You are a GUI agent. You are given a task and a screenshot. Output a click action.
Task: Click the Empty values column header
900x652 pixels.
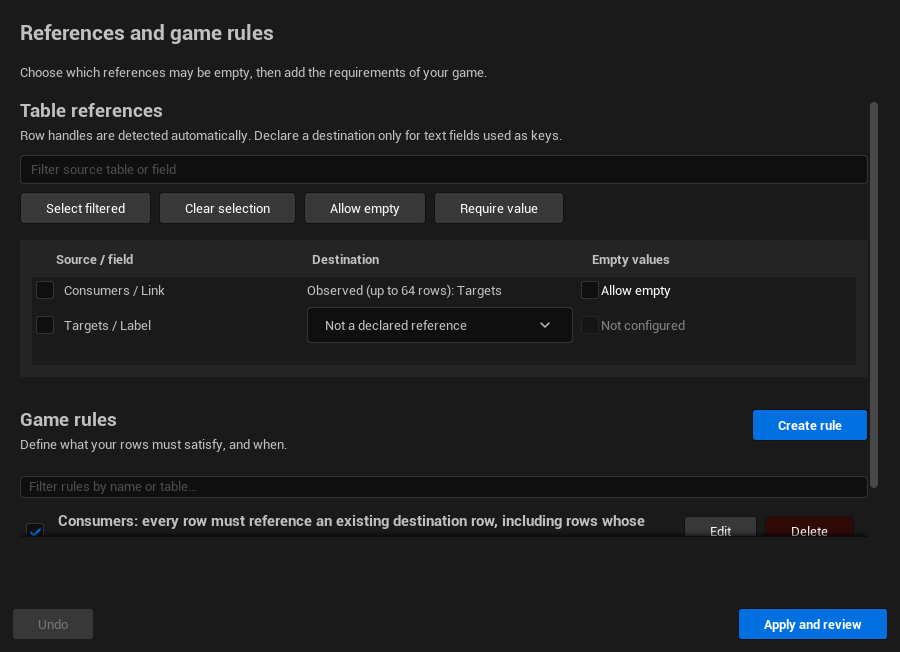(630, 259)
